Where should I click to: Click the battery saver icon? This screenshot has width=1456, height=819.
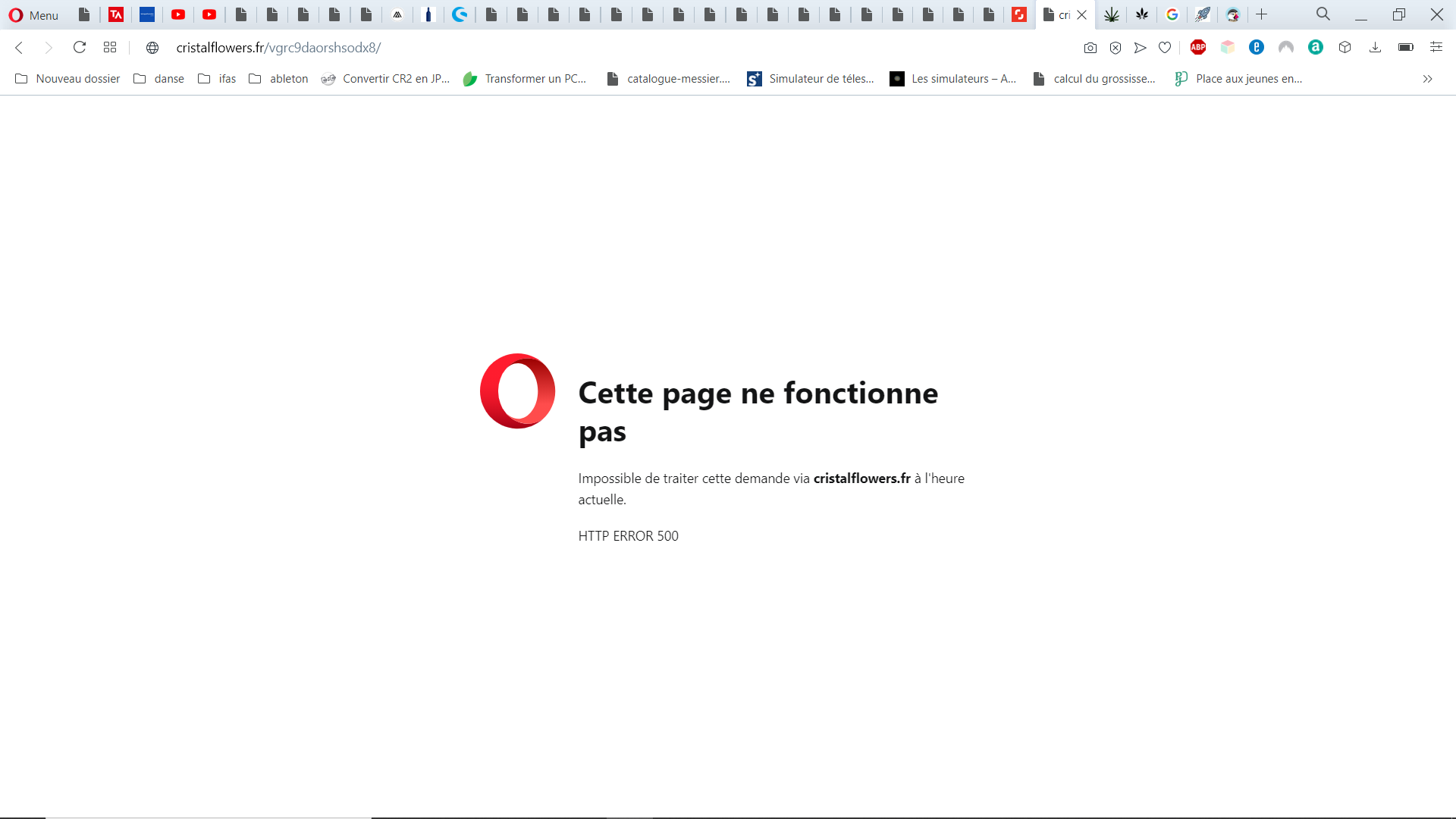1405,48
